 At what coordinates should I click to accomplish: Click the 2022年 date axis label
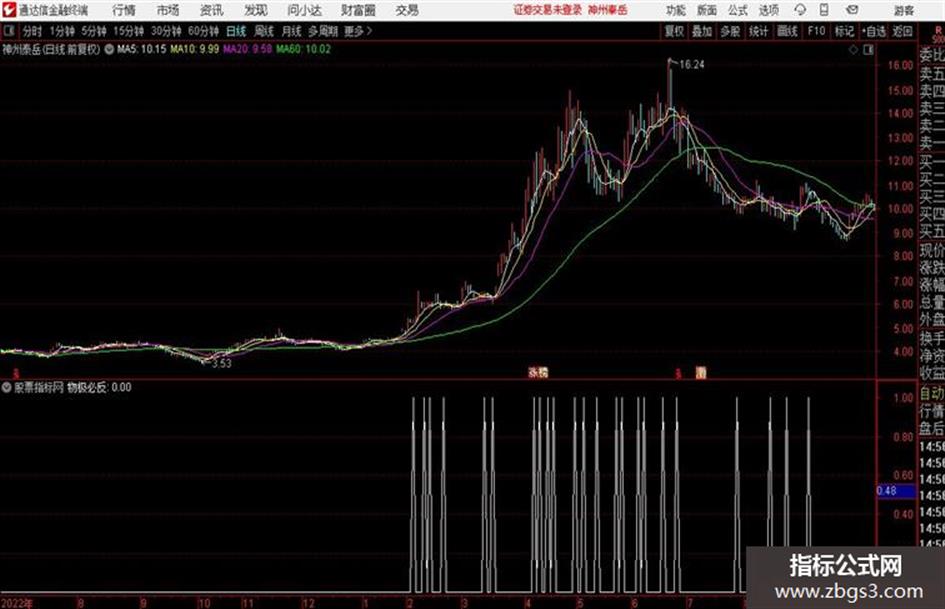17,603
